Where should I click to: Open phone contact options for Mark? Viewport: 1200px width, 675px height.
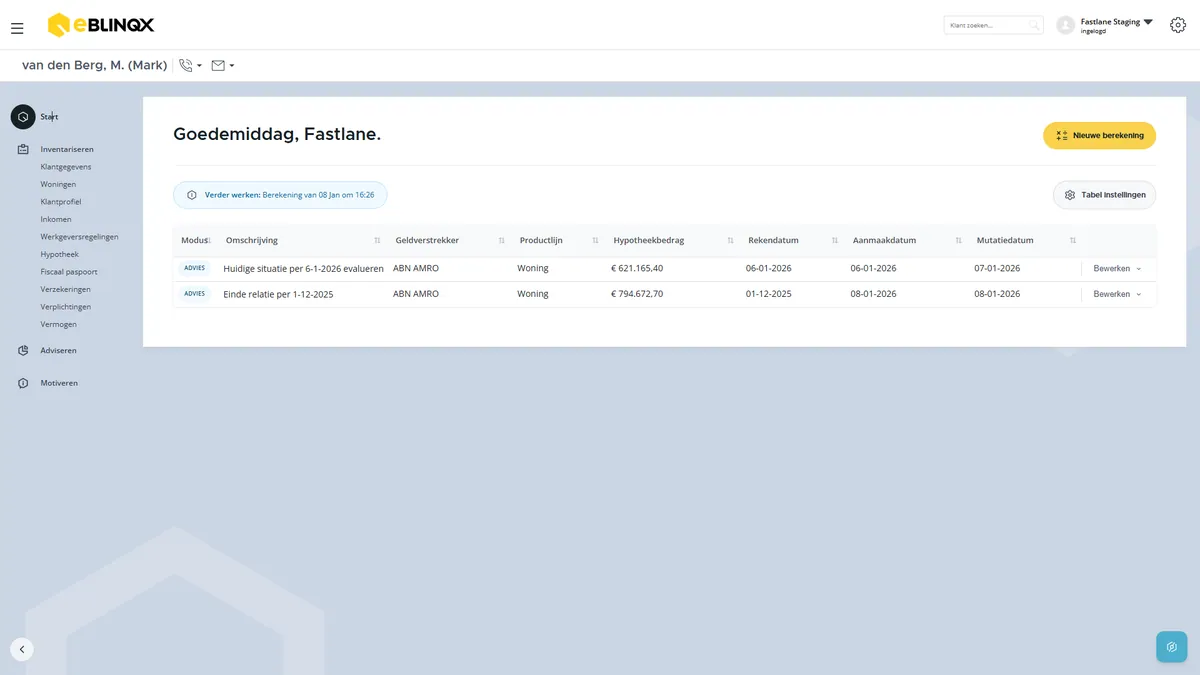click(190, 66)
